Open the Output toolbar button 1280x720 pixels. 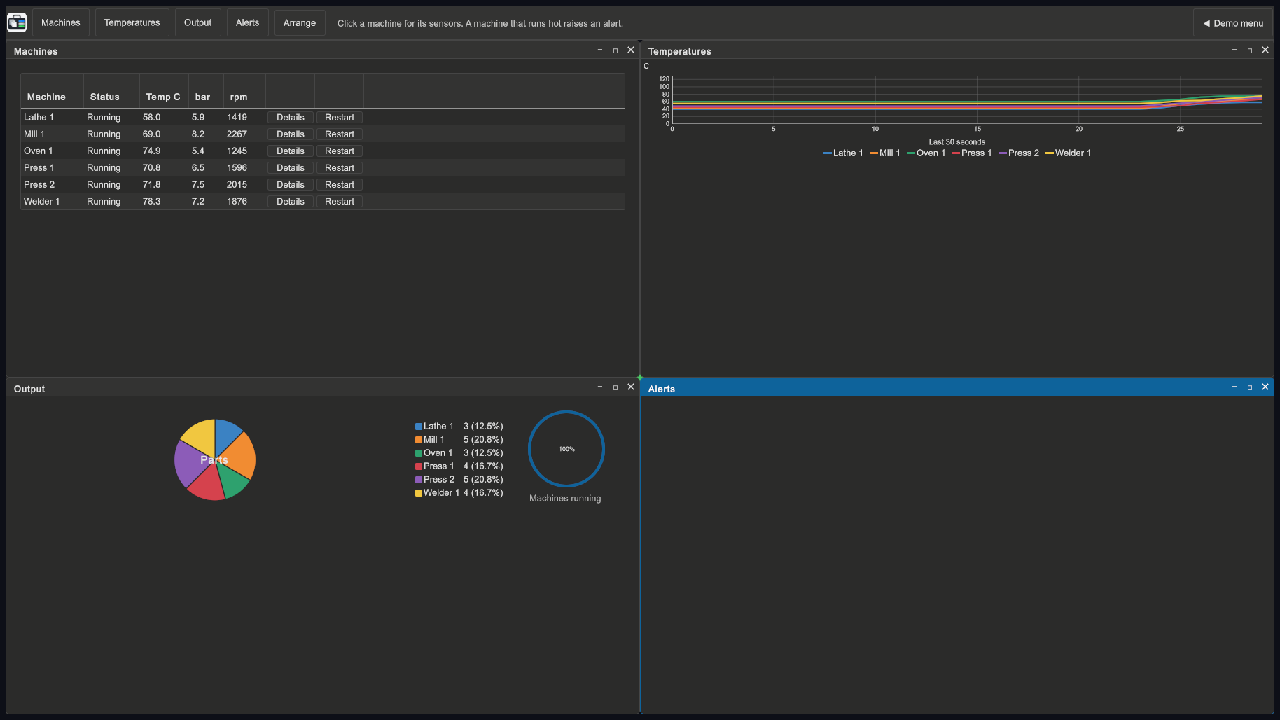[x=198, y=22]
